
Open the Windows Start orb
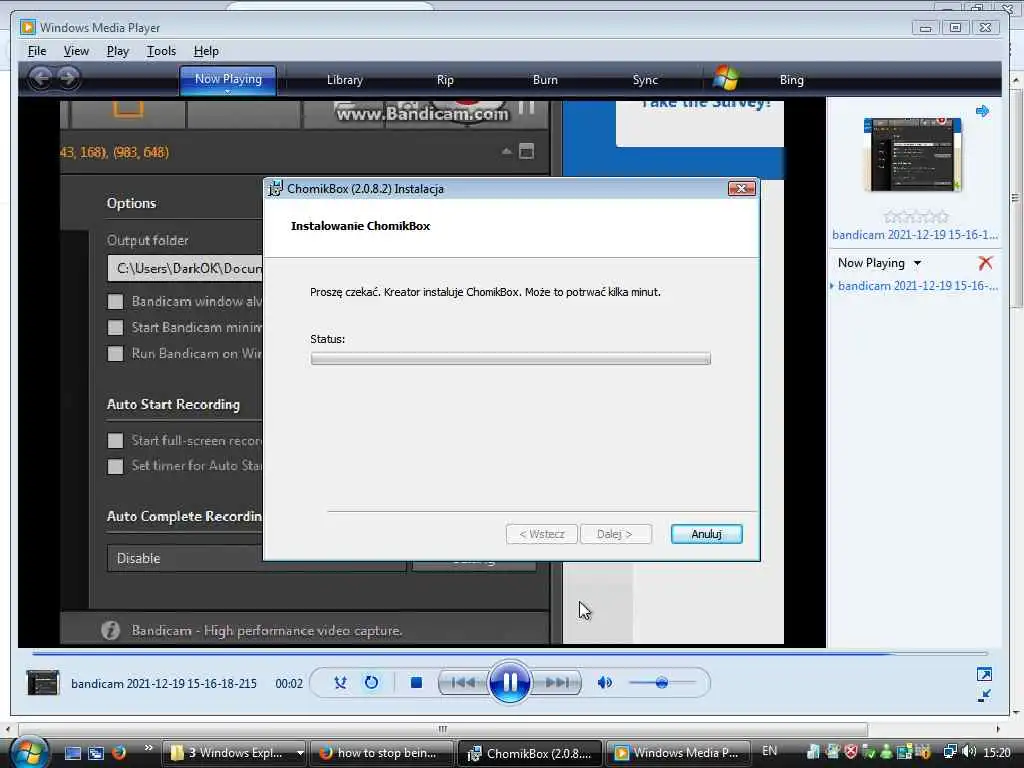(29, 752)
